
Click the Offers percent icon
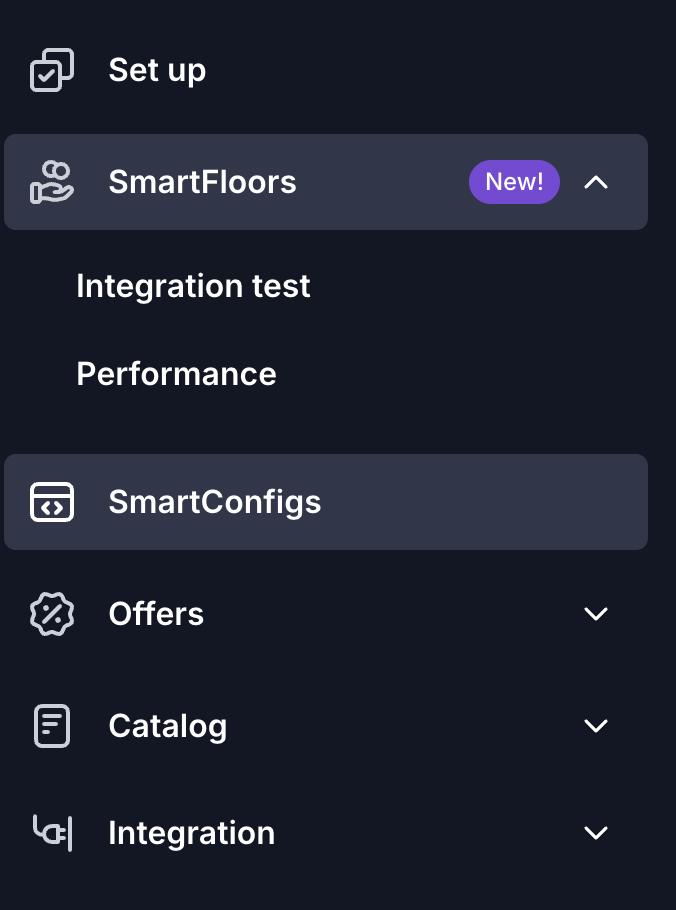(x=52, y=614)
